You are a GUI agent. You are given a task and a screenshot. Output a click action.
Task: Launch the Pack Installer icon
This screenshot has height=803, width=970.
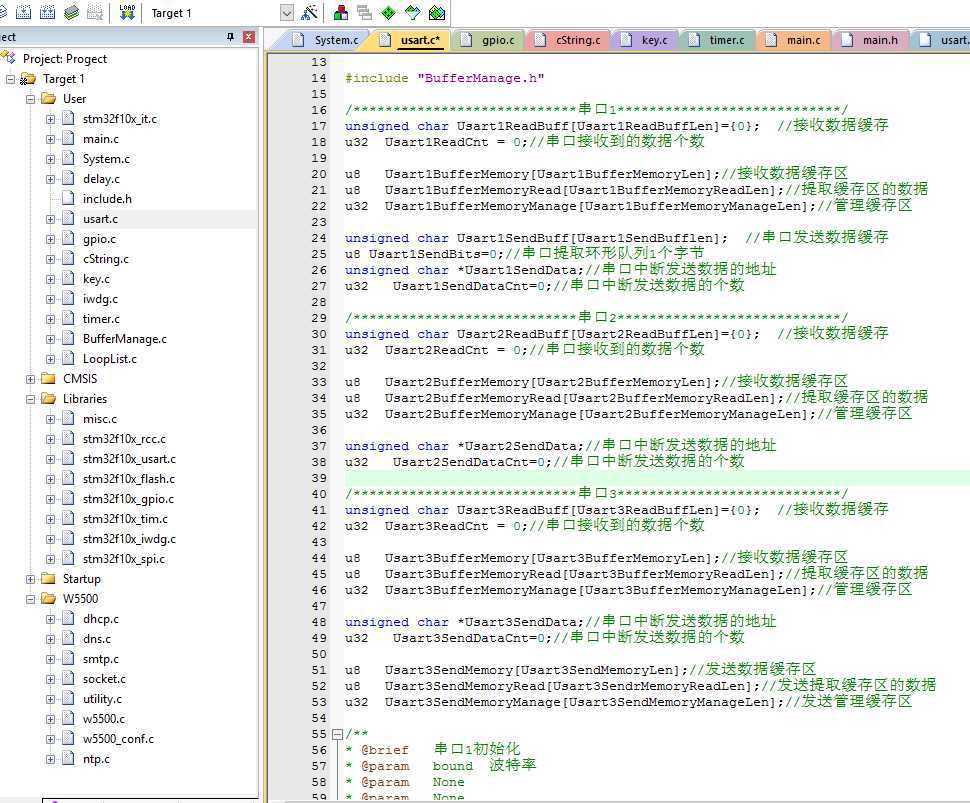click(437, 12)
